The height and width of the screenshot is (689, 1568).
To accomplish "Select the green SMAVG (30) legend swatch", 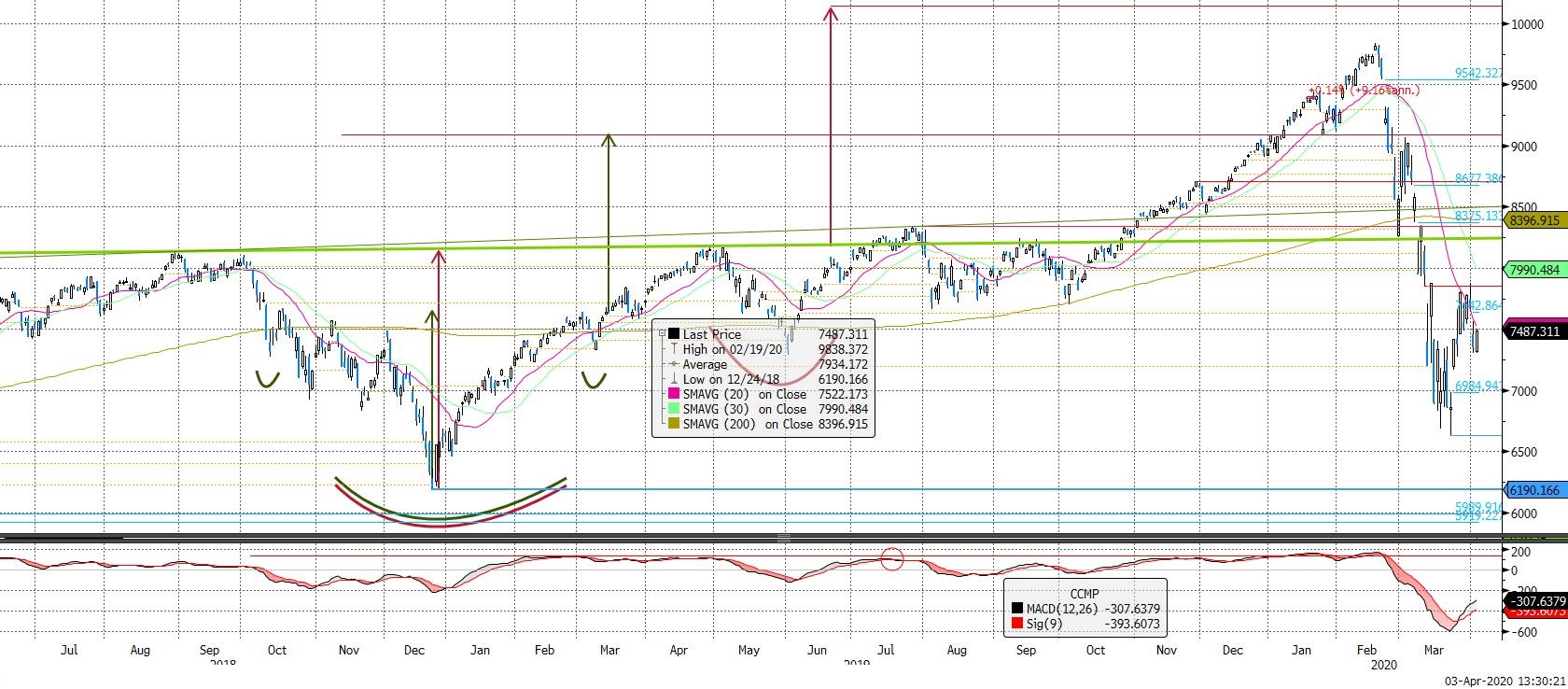I will (x=674, y=409).
